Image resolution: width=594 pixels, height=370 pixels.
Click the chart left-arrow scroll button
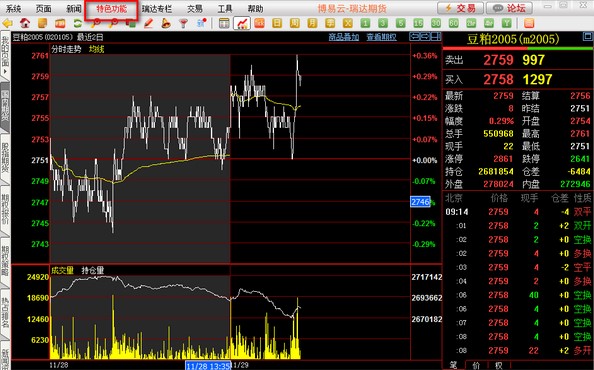[415, 37]
